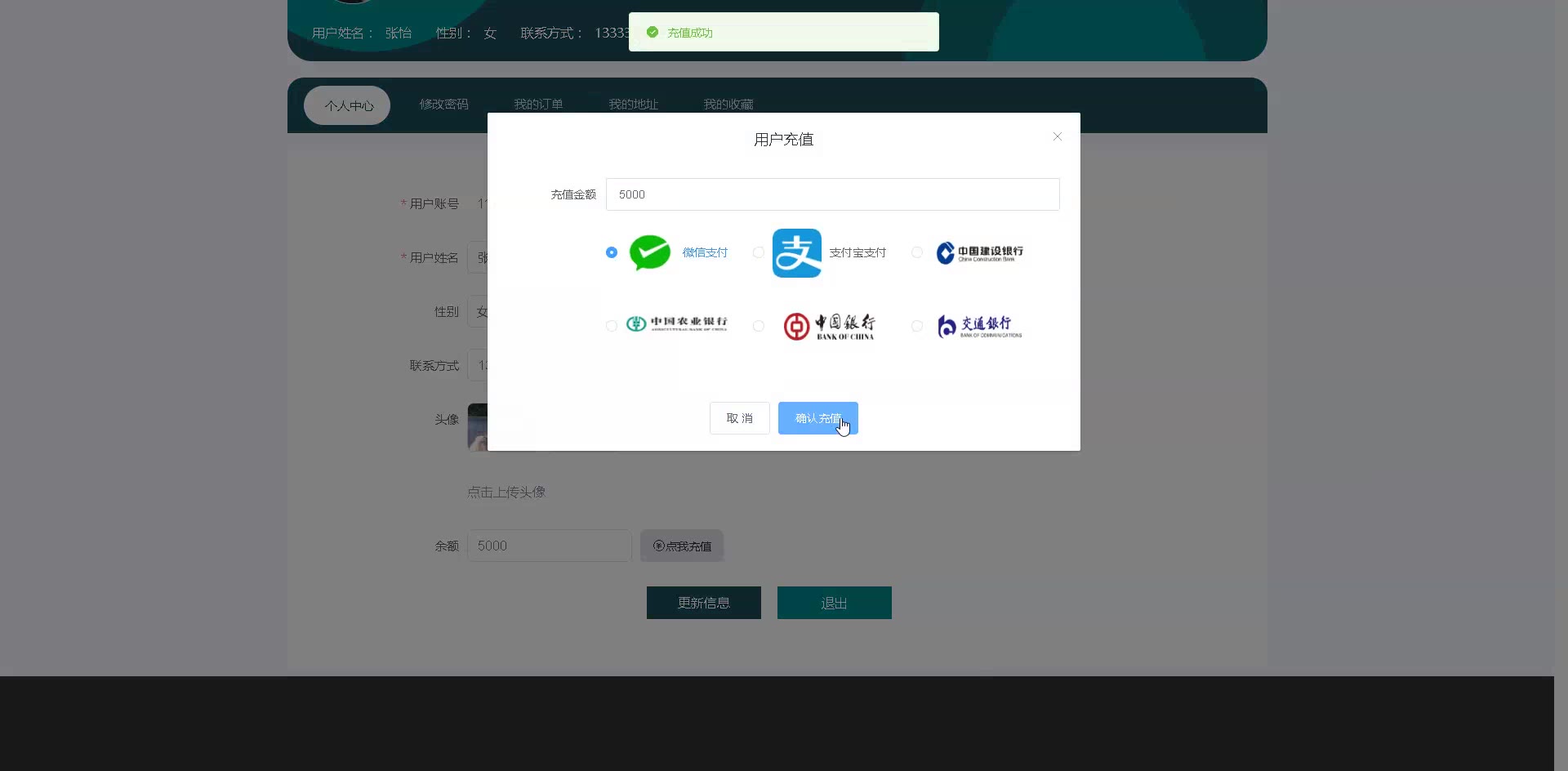Viewport: 1568px width, 771px height.
Task: Click 点击上传头像 text
Action: (506, 492)
